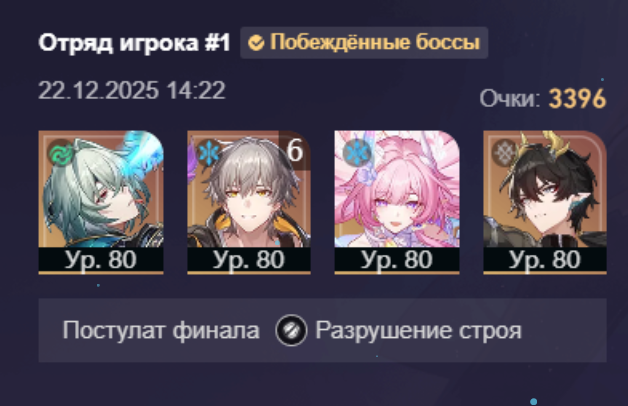Image resolution: width=628 pixels, height=406 pixels.
Task: Click the wind element icon on green-haired character
Action: click(61, 153)
